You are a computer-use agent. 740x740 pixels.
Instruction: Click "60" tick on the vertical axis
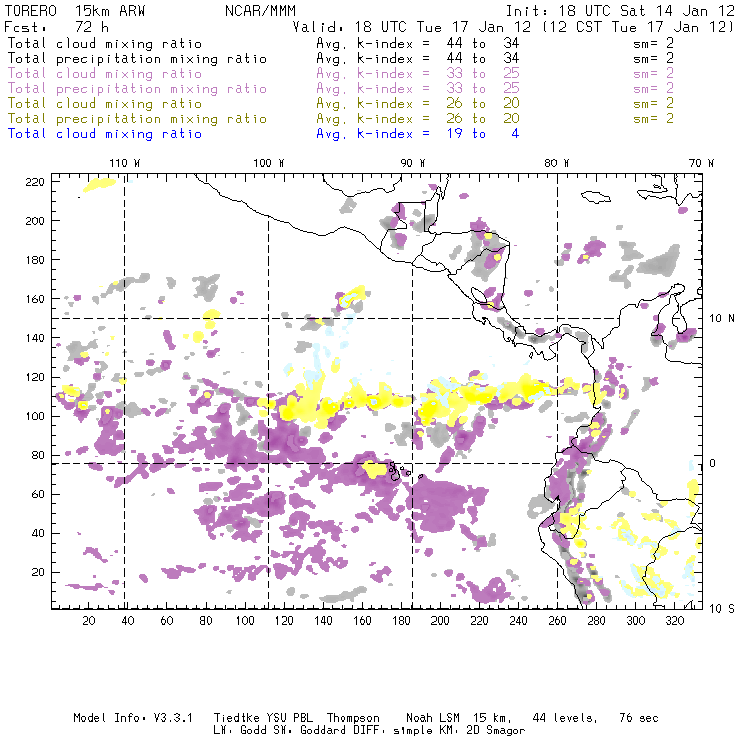[38, 494]
